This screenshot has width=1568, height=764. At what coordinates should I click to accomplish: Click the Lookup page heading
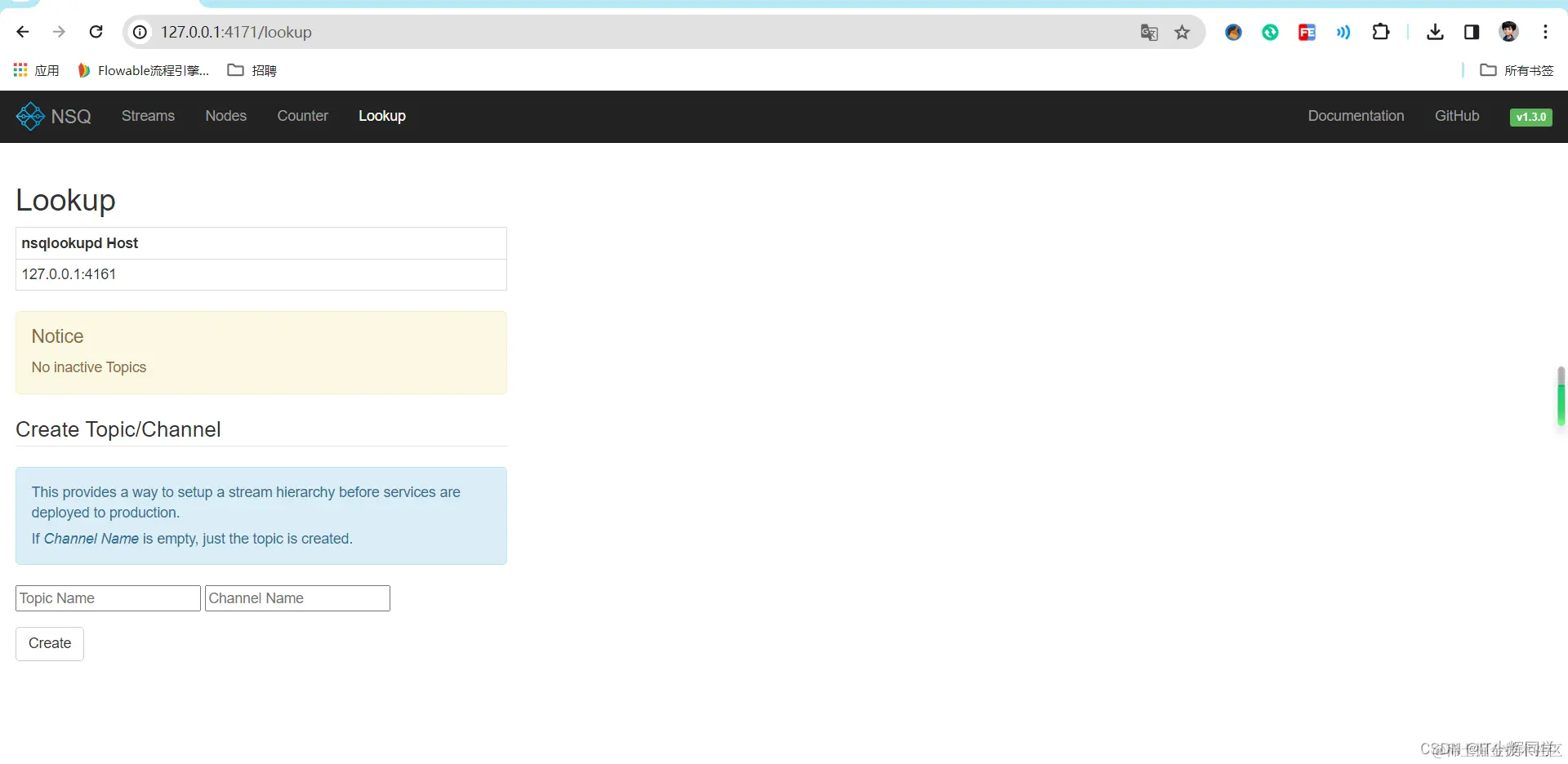click(65, 200)
